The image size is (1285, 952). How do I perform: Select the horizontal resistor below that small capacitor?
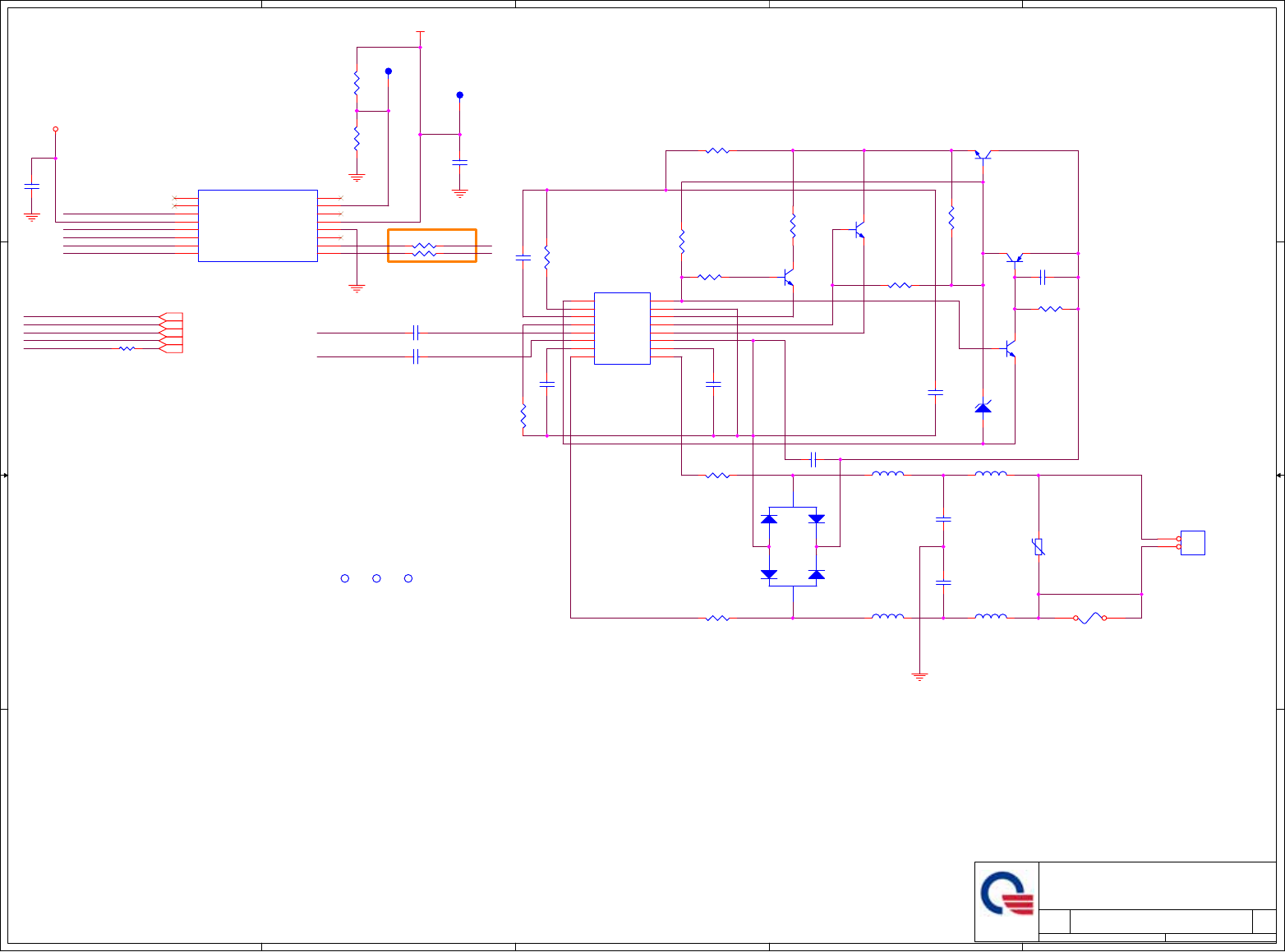click(x=1050, y=309)
